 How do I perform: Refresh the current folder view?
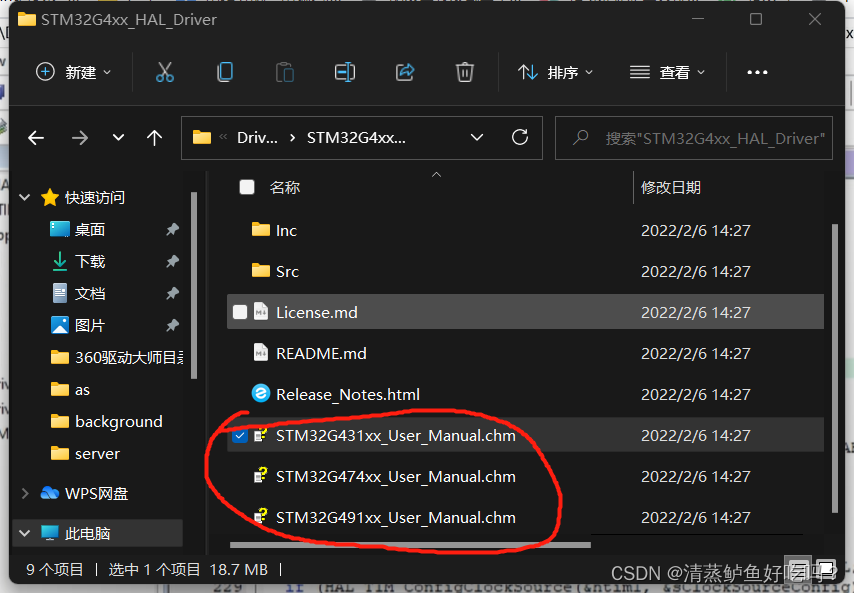[520, 137]
